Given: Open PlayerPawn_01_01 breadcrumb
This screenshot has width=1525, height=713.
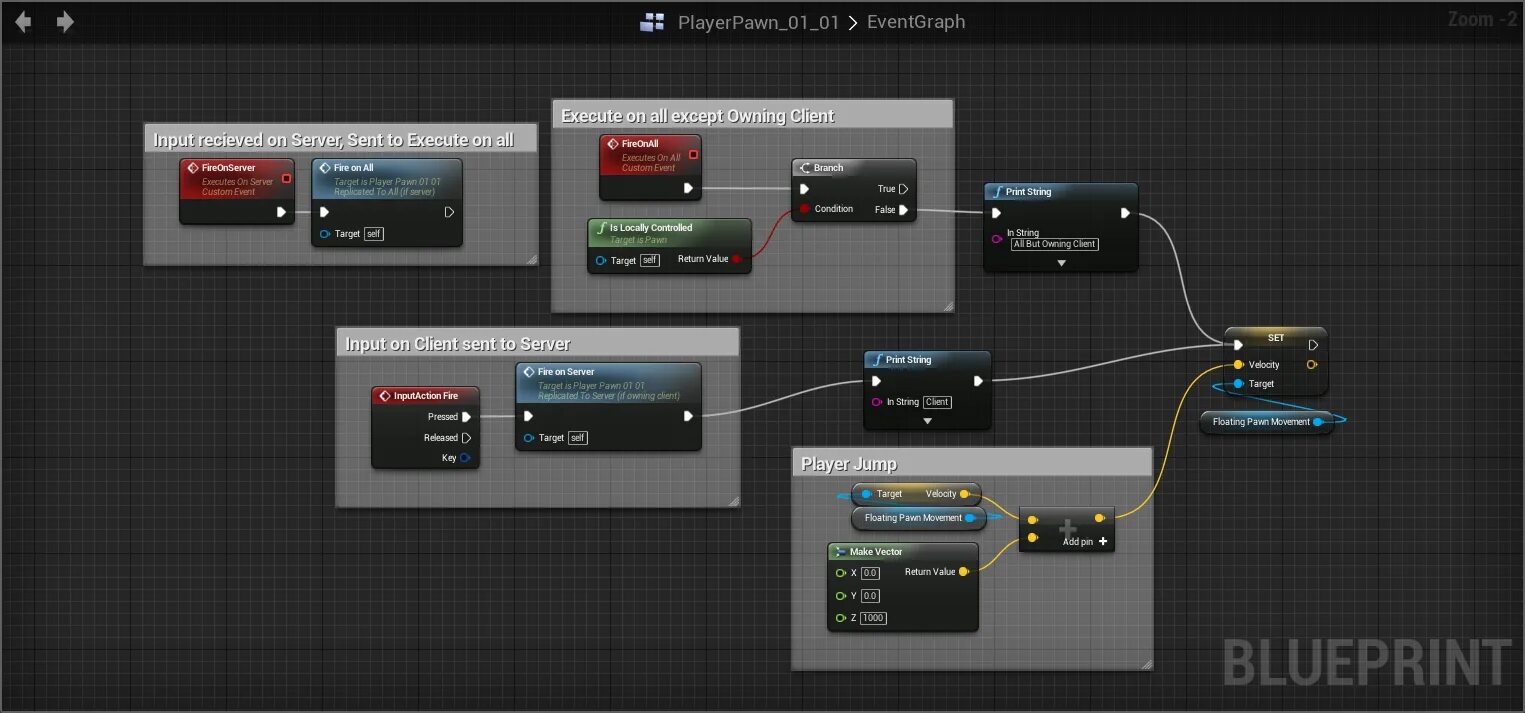Looking at the screenshot, I should coord(758,22).
